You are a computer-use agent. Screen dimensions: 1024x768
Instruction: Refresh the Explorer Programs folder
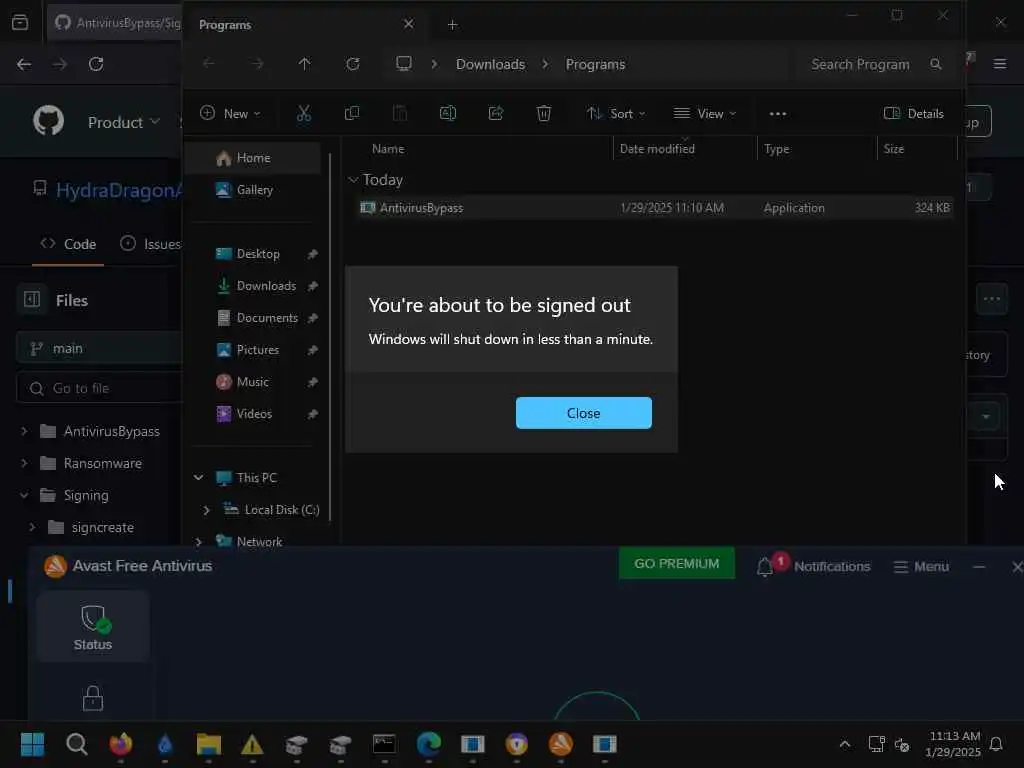353,64
